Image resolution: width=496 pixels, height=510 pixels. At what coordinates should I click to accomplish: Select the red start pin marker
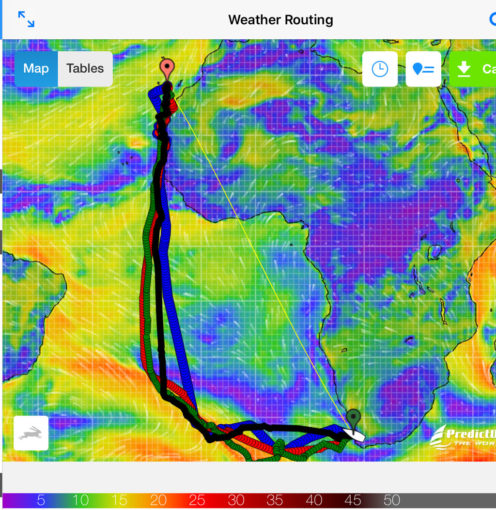coord(167,69)
